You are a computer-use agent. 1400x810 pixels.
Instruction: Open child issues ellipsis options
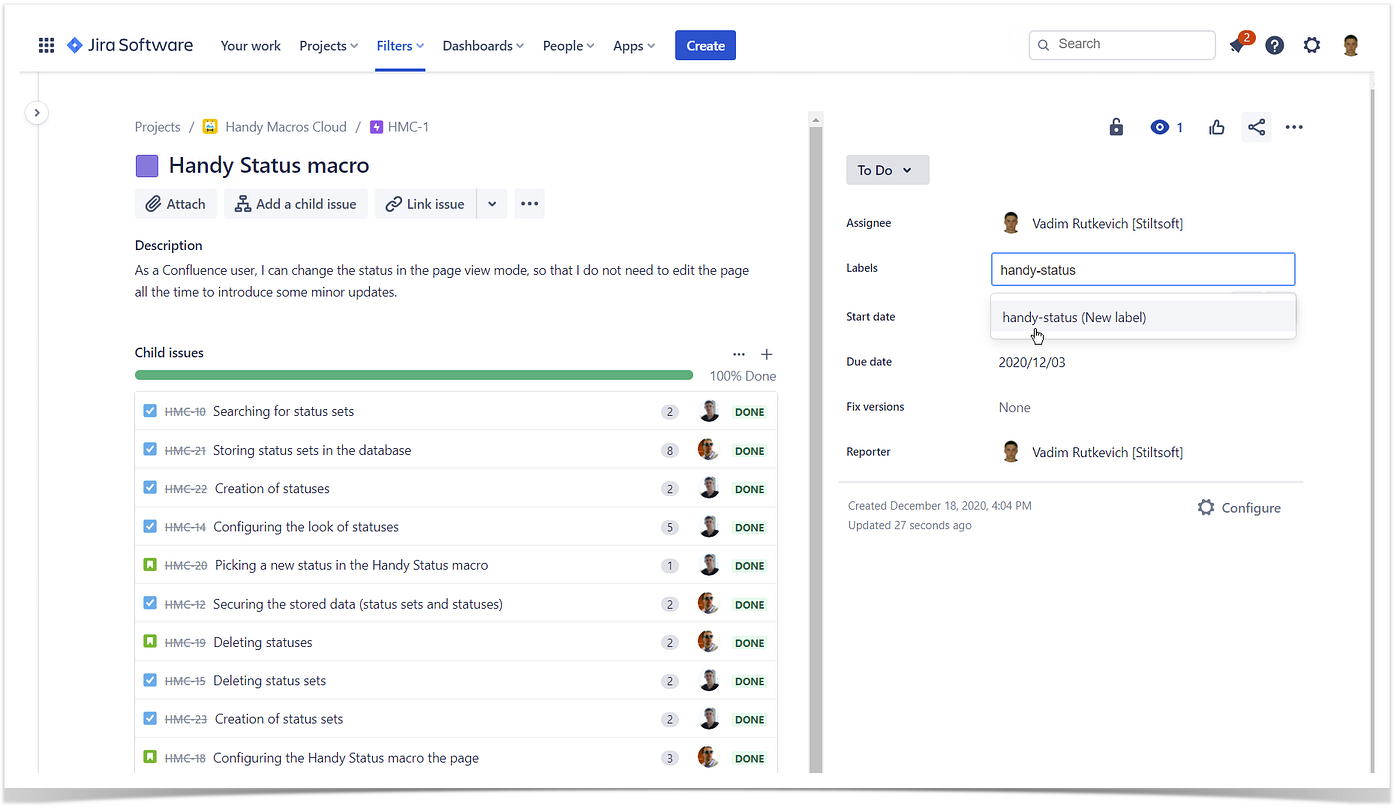click(x=739, y=354)
